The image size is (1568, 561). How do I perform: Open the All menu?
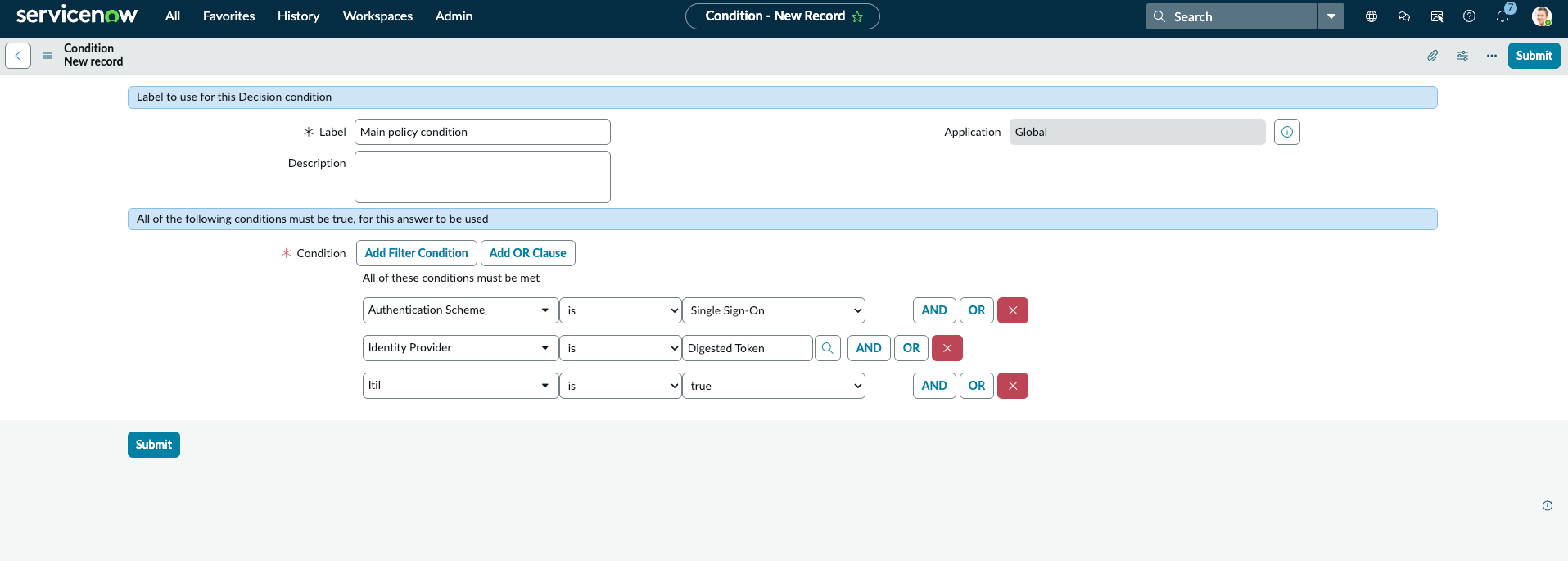(x=173, y=16)
